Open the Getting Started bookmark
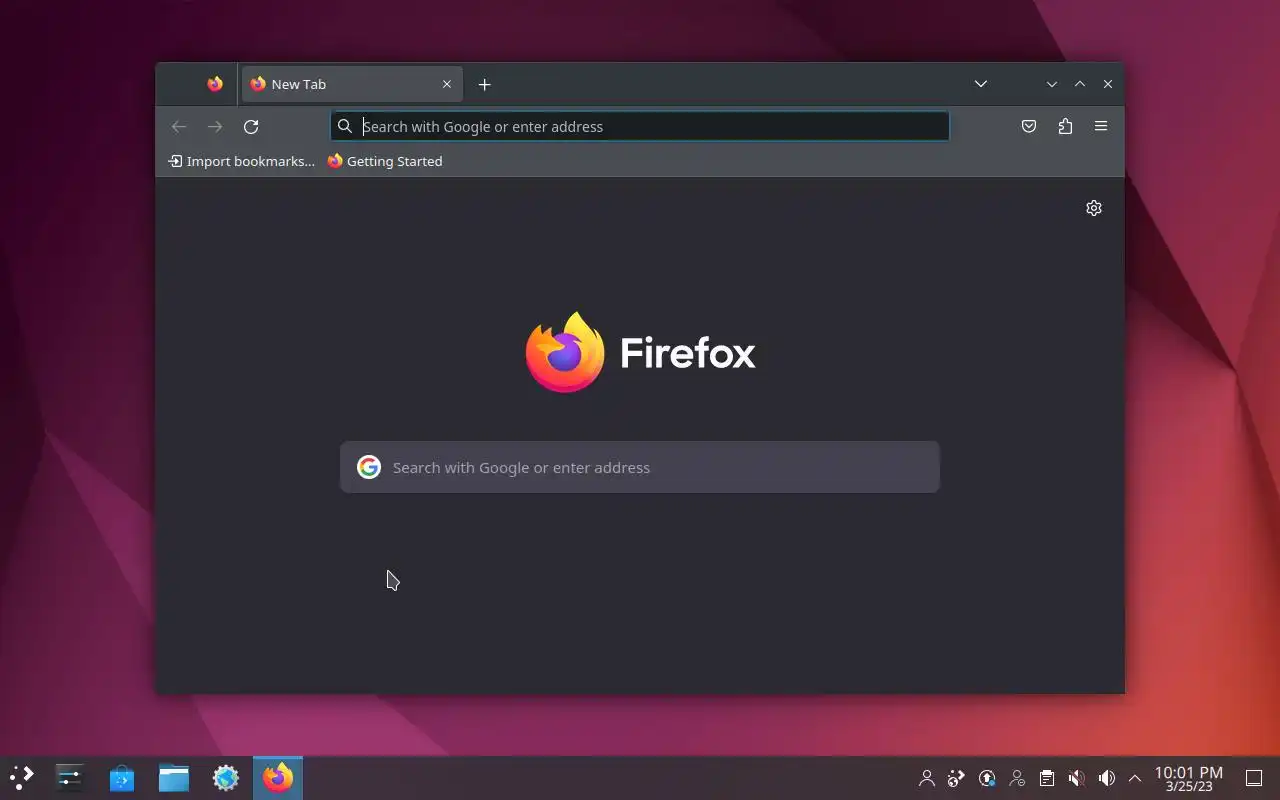 tap(385, 161)
